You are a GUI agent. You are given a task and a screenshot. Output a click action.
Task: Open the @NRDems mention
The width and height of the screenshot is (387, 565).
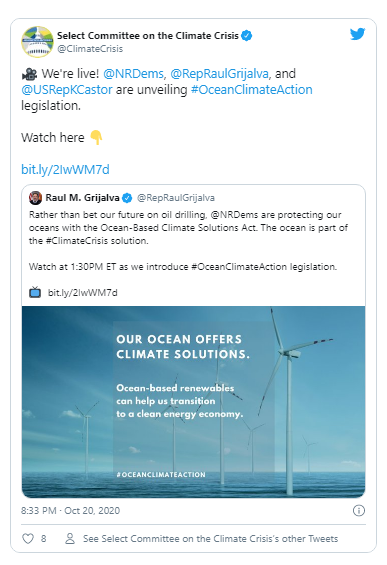[133, 74]
